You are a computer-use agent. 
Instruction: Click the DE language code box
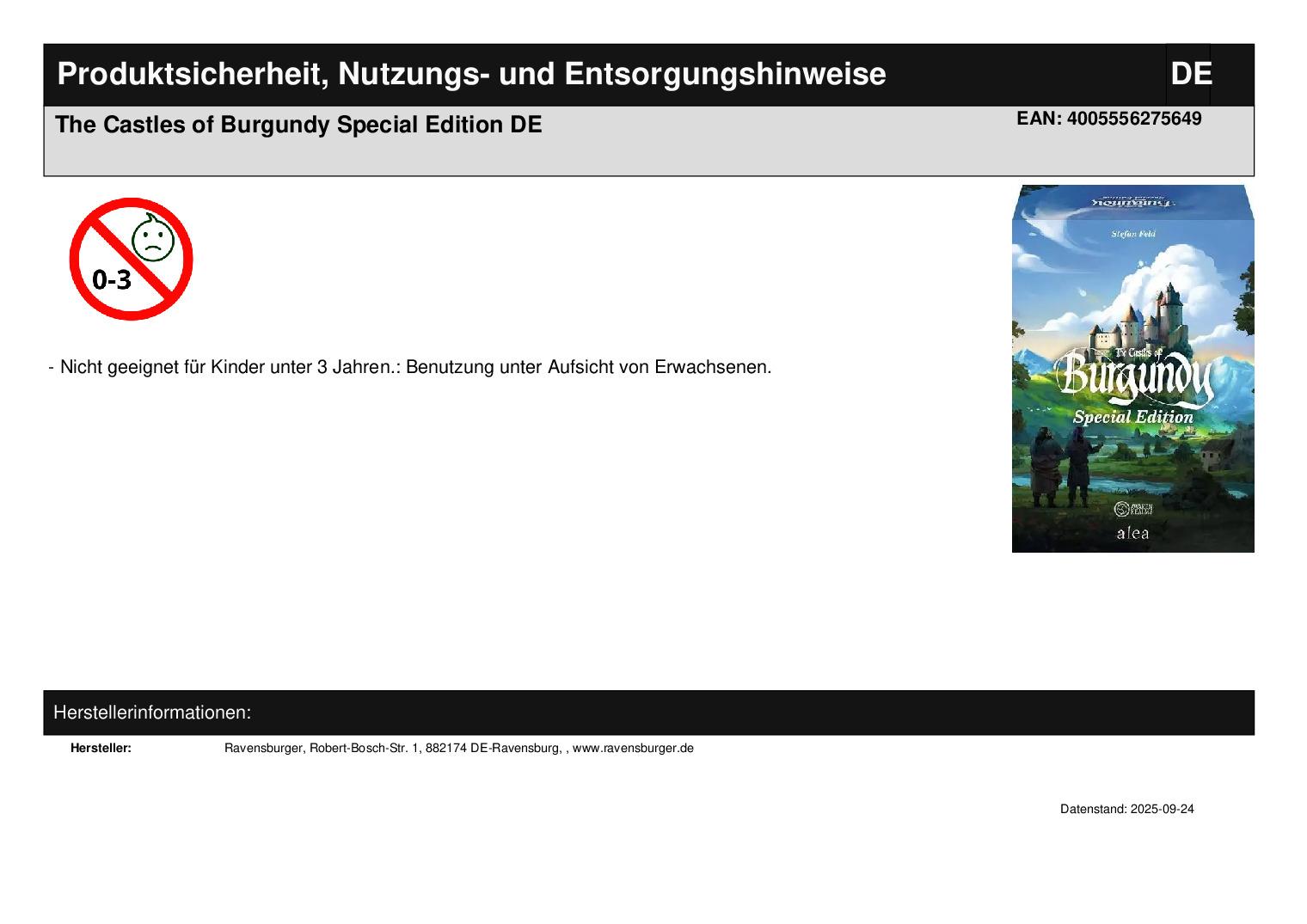[x=1190, y=74]
